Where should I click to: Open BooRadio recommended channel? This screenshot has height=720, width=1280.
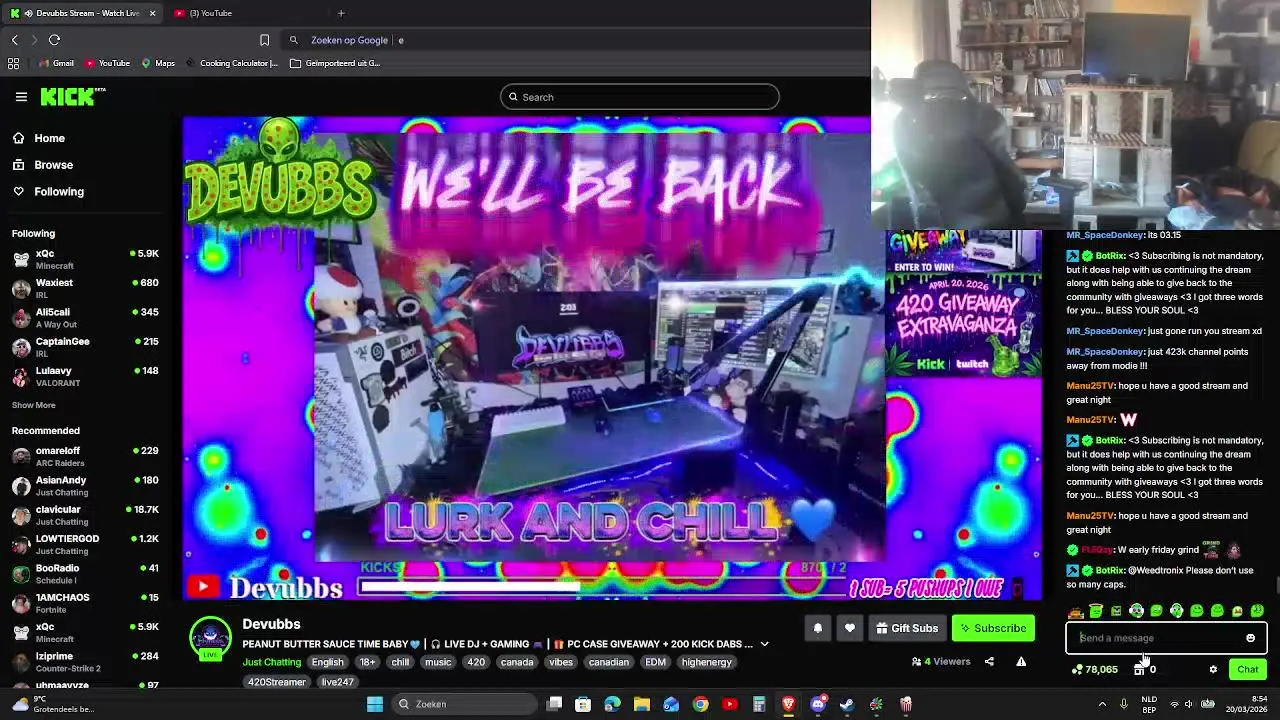pyautogui.click(x=86, y=574)
